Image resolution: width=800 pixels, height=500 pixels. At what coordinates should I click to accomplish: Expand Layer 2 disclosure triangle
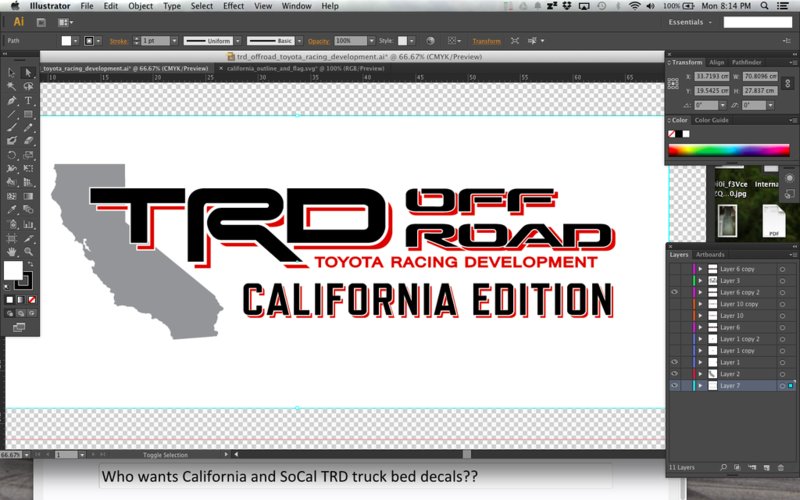(701, 374)
